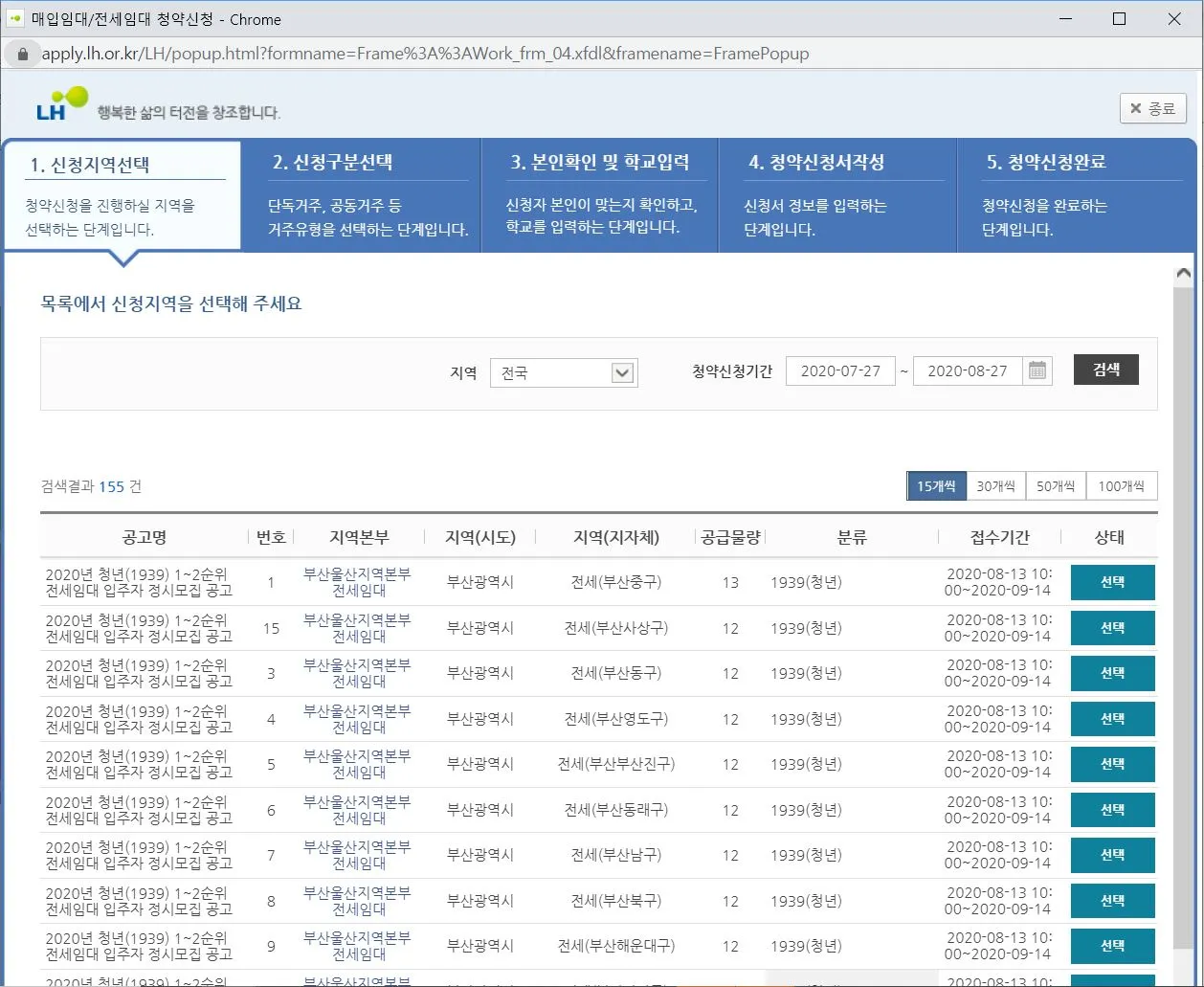The width and height of the screenshot is (1204, 987).
Task: Open the calendar date picker icon
Action: click(x=1037, y=370)
